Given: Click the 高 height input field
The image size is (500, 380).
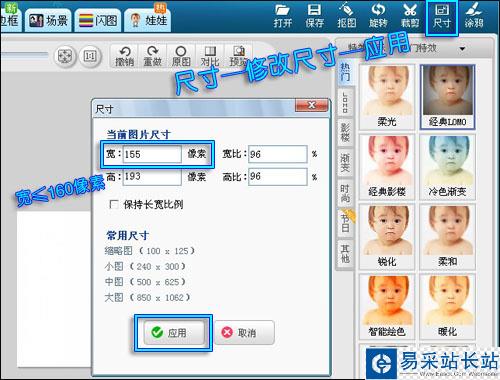Looking at the screenshot, I should pos(152,177).
